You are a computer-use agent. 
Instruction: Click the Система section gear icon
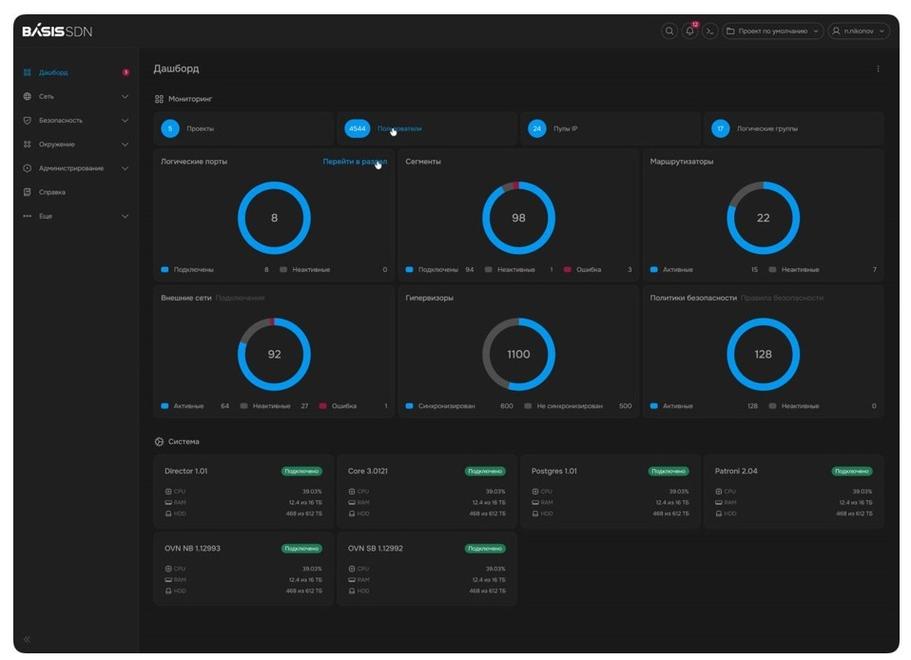click(x=159, y=442)
